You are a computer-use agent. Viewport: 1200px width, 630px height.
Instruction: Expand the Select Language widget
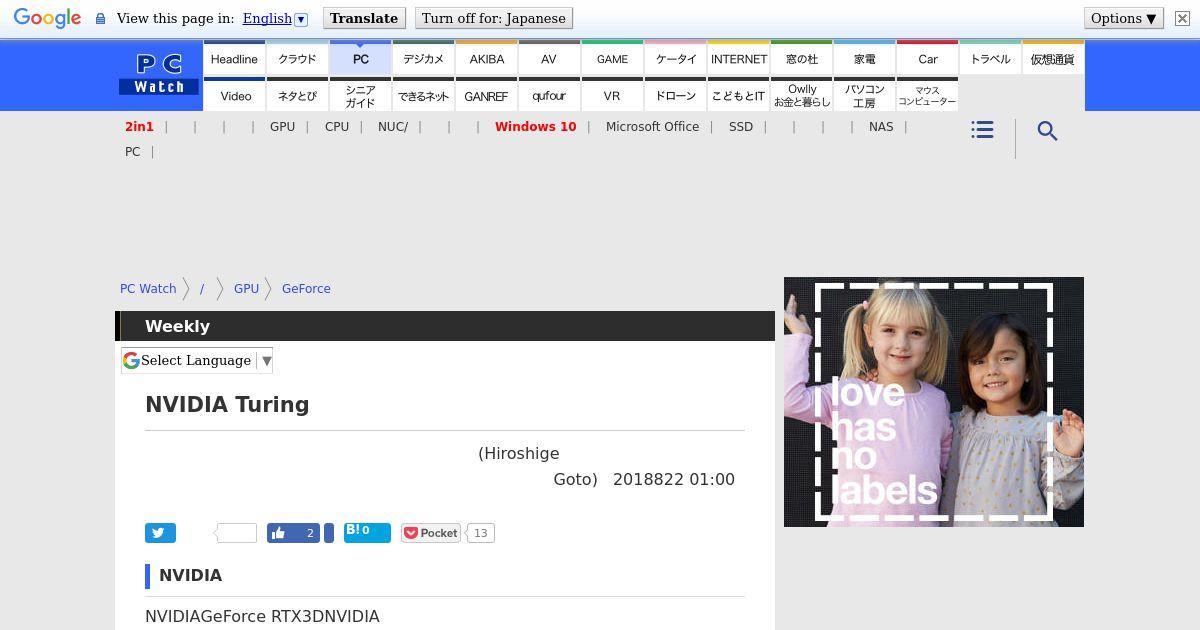pos(197,361)
